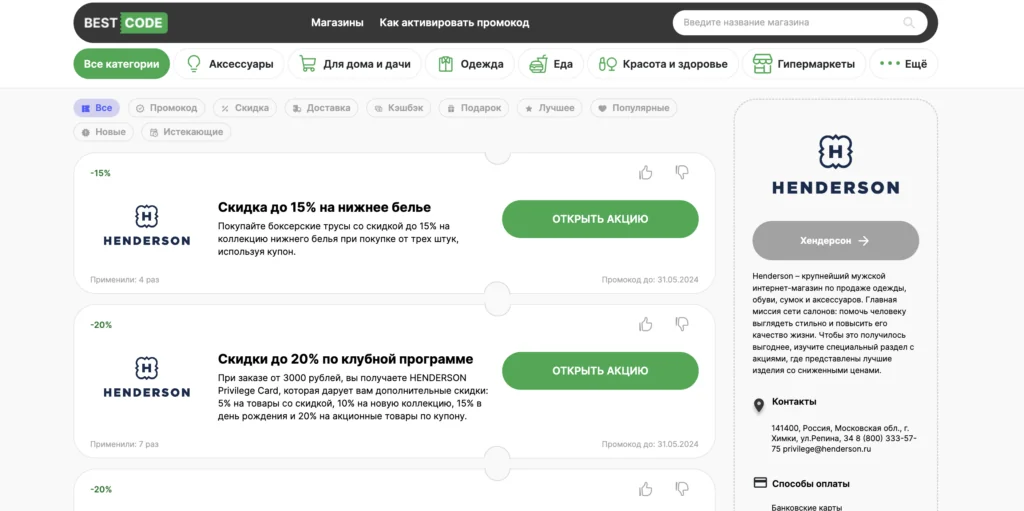Open the Магазины menu item
This screenshot has width=1024, height=511.
(x=337, y=23)
